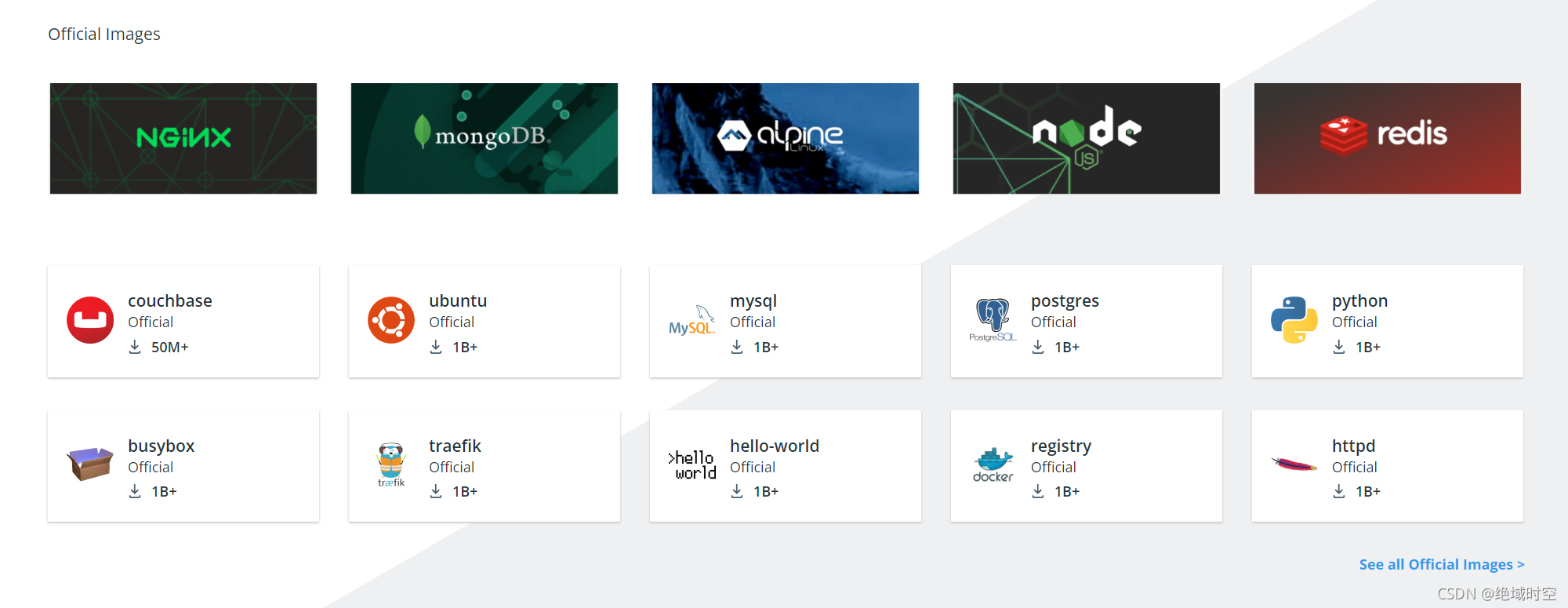Click the 1B+ count on python card
Screen dimensions: 1568x608
click(x=1368, y=347)
